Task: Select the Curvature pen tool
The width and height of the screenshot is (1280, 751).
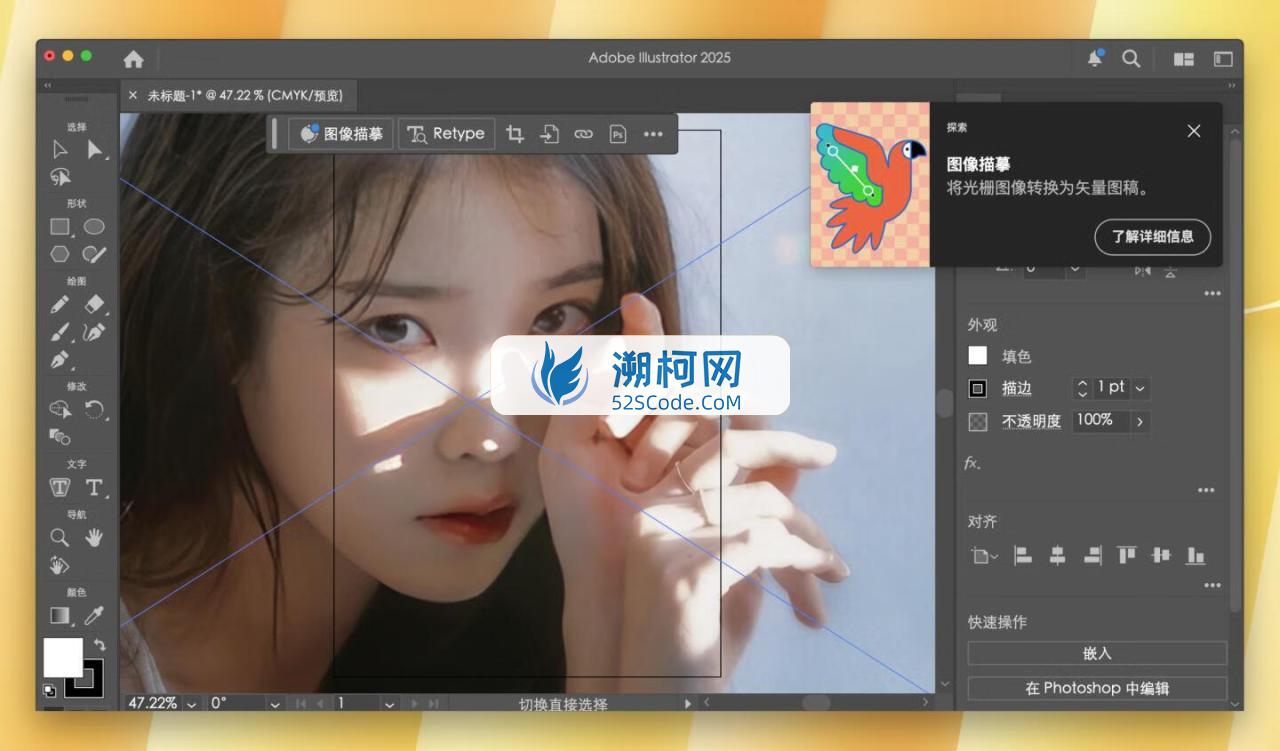Action: pyautogui.click(x=94, y=332)
